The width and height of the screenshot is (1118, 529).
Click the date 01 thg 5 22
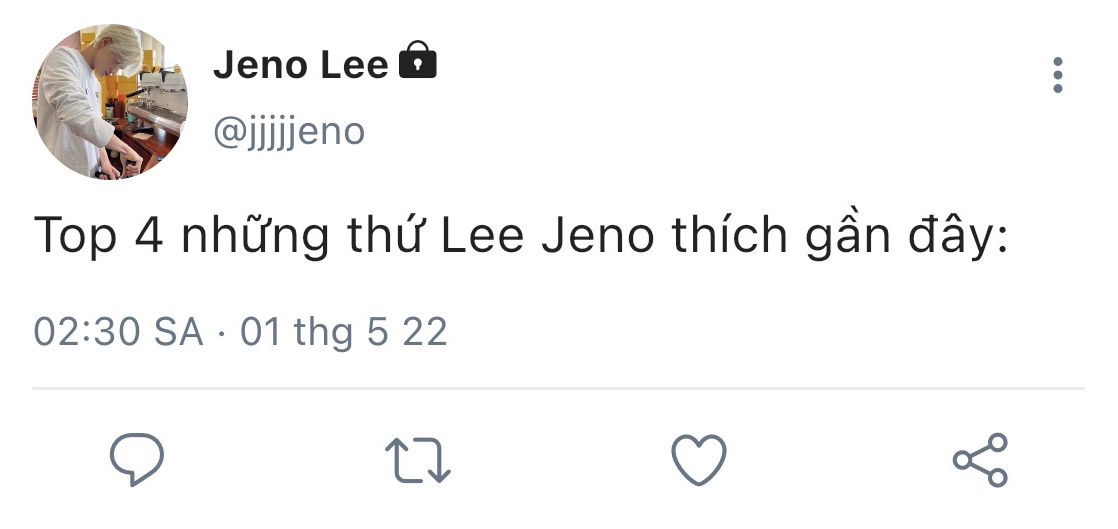343,332
